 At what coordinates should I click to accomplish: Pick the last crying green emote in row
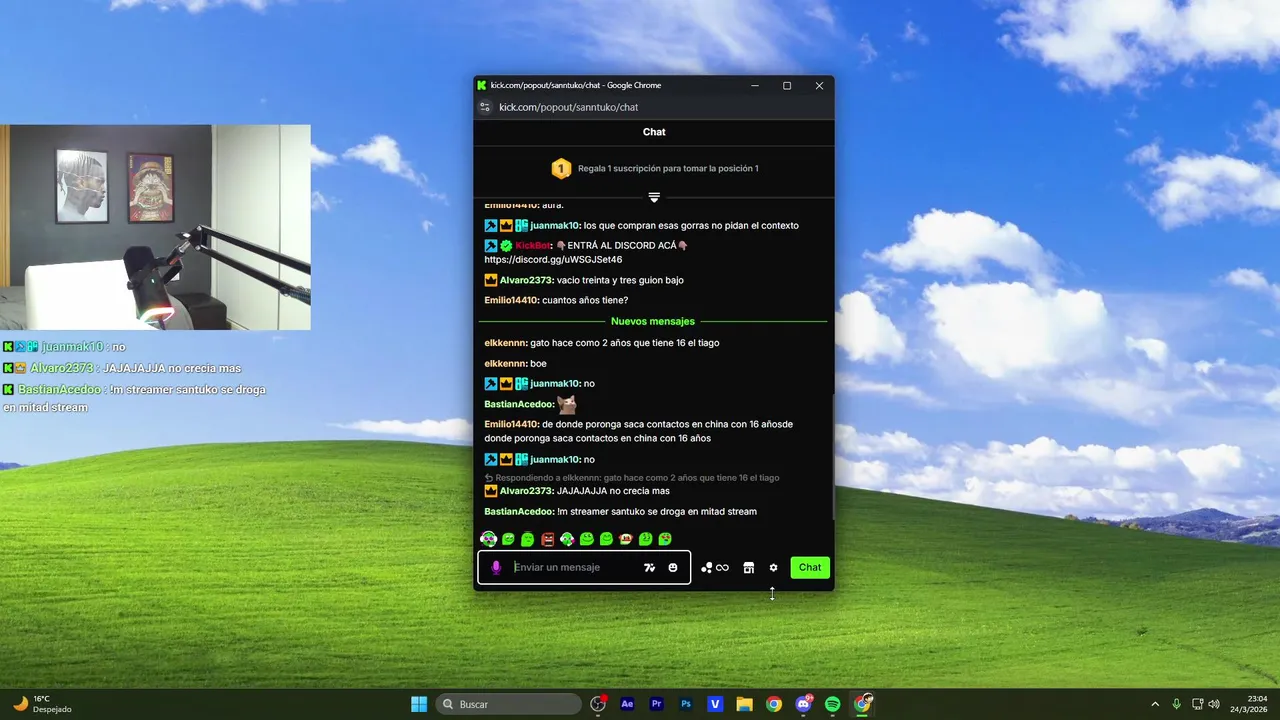pos(665,539)
